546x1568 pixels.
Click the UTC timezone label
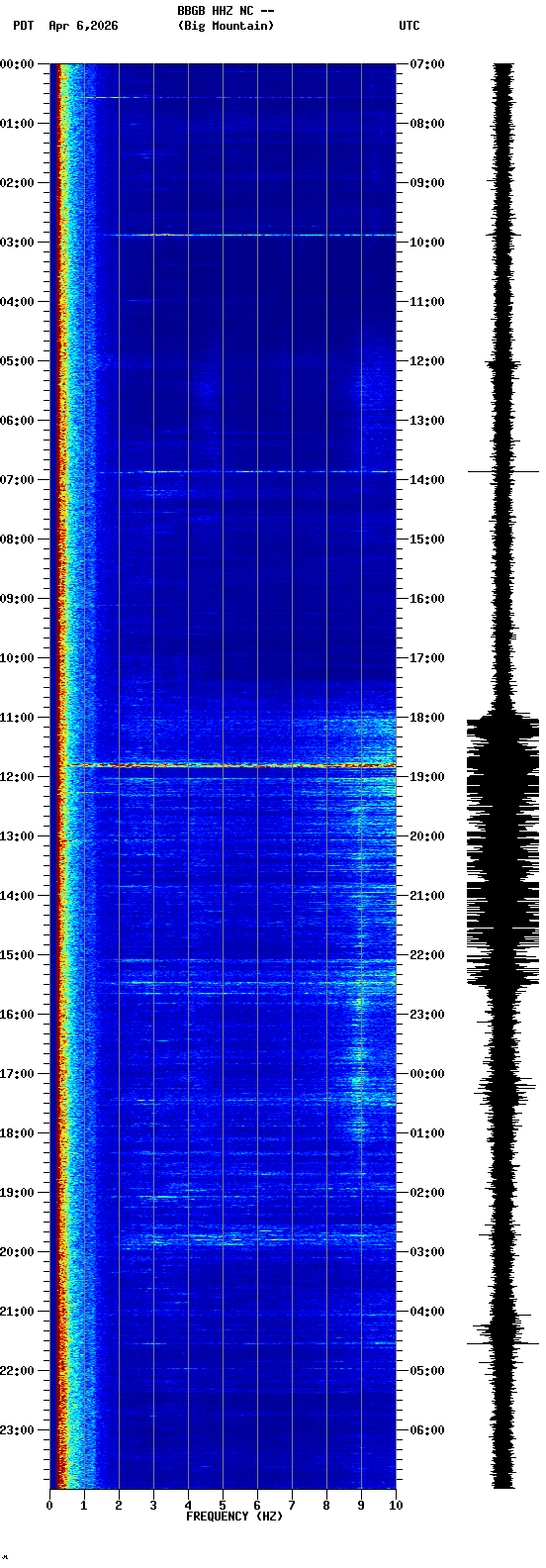tap(409, 26)
